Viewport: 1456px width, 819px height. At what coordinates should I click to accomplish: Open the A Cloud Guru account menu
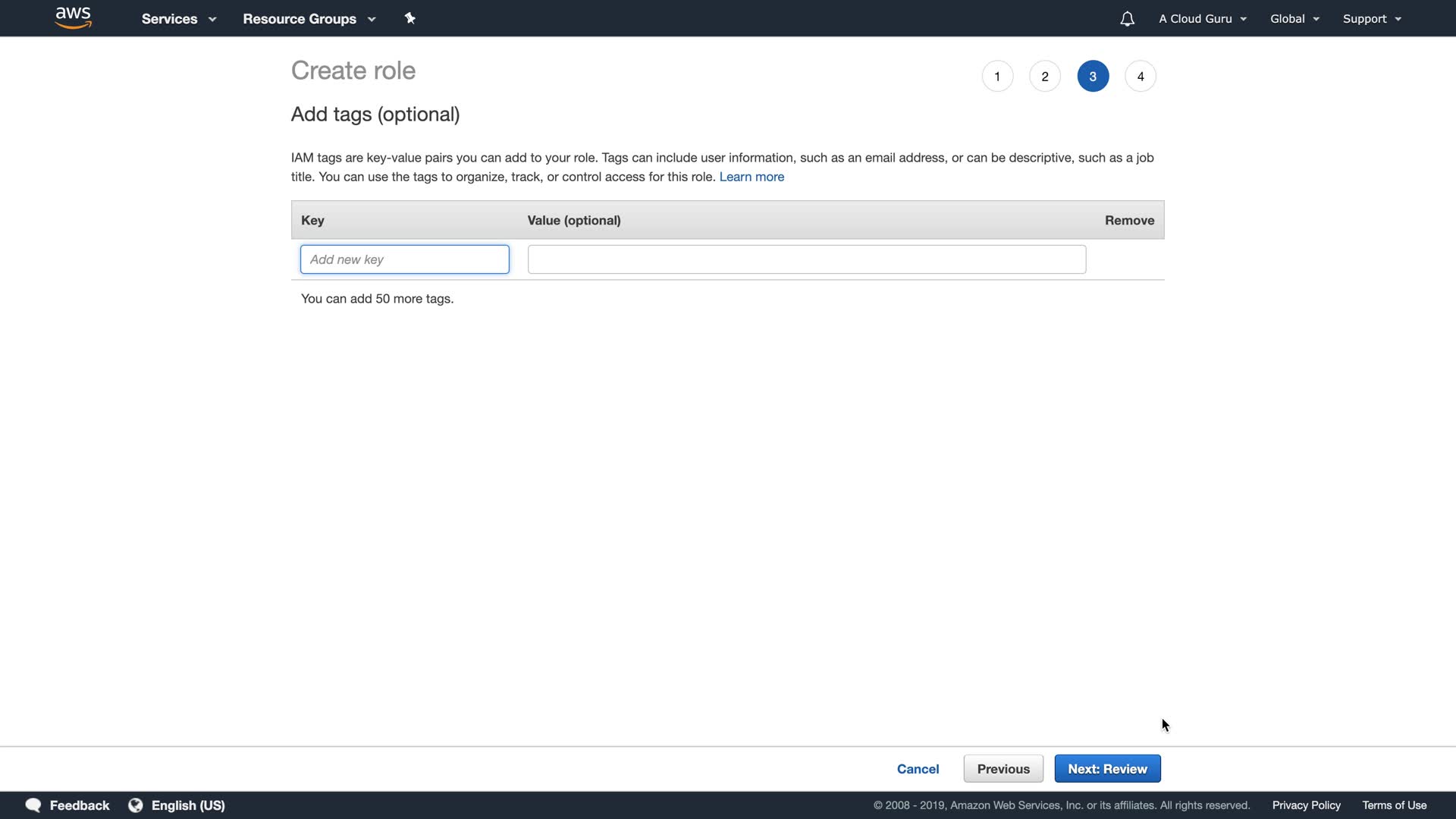coord(1203,19)
